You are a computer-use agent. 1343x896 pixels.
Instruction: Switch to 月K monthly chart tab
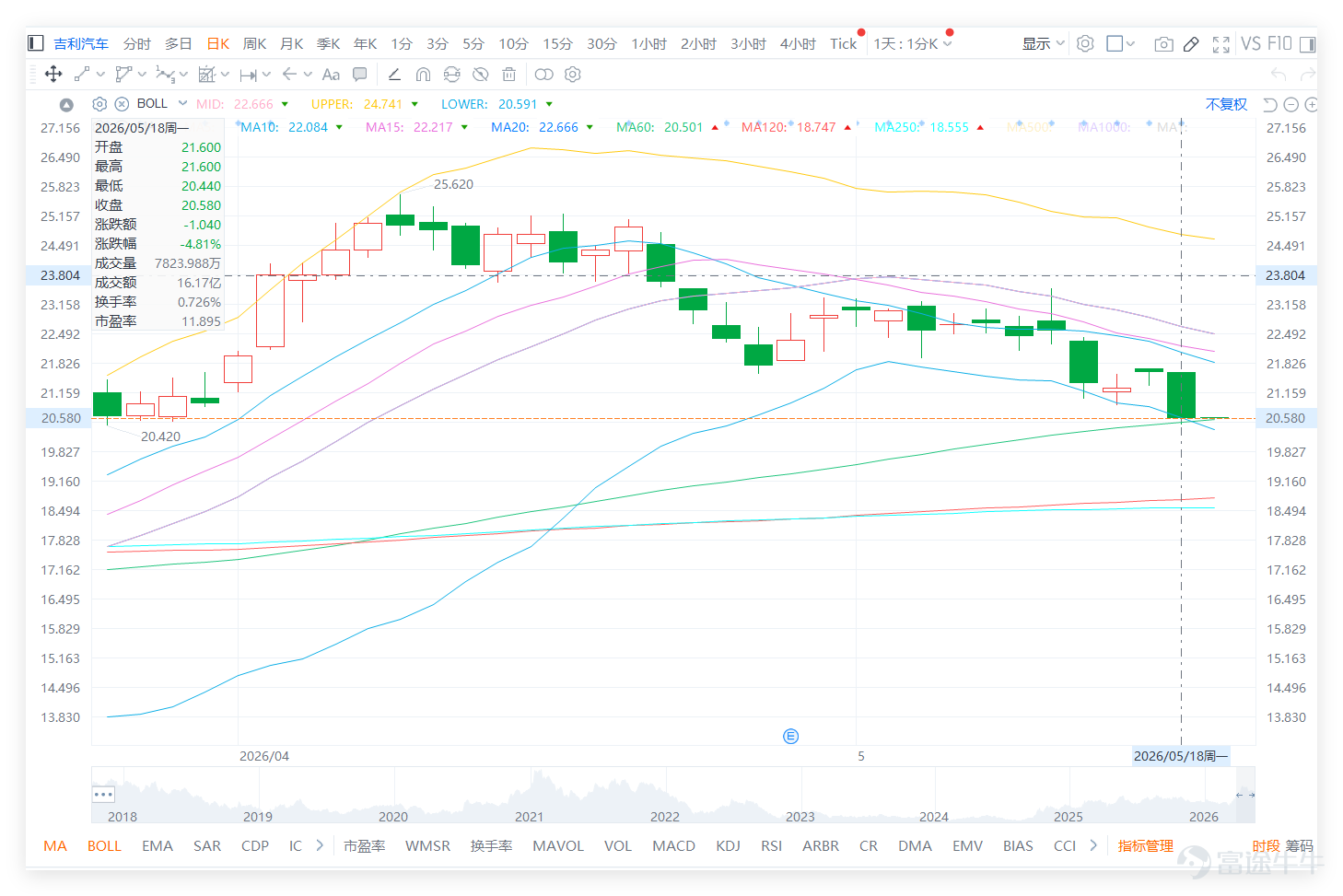291,43
